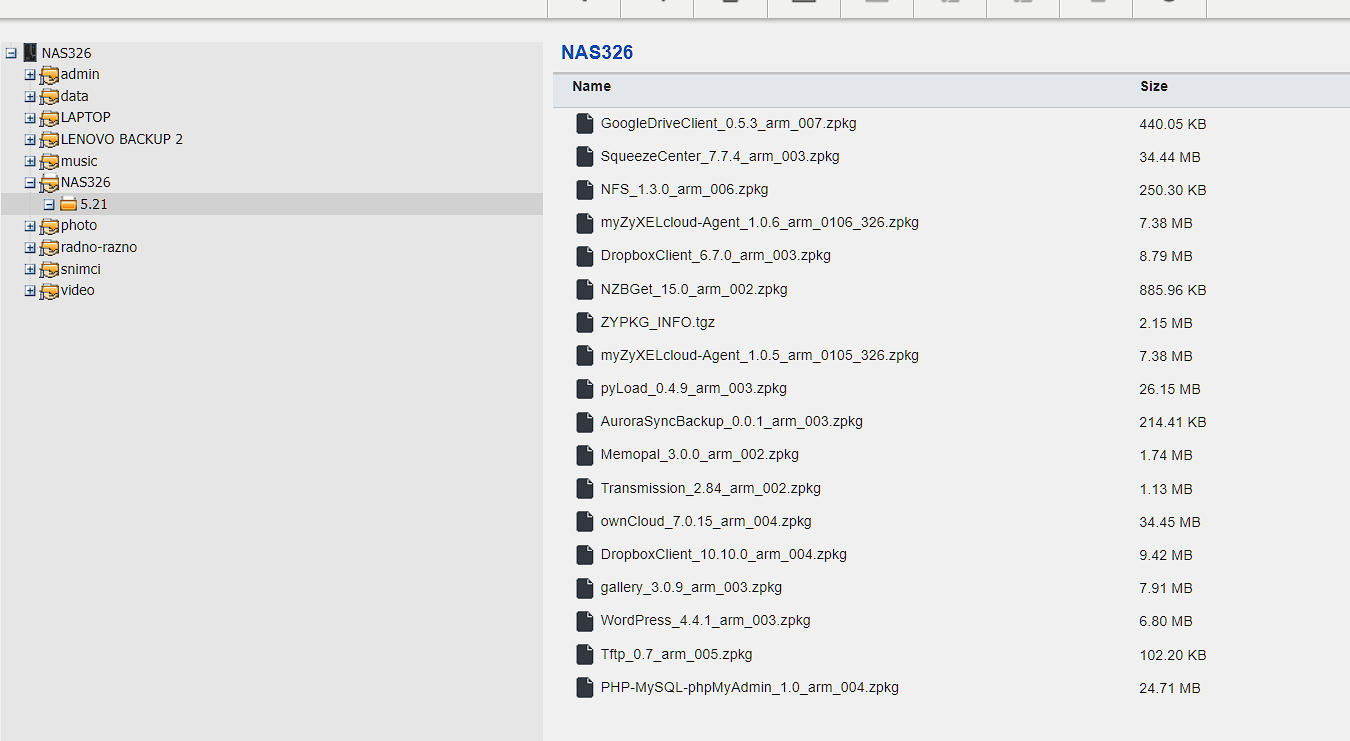Select the PHP-MySQL-phpMyAdmin_1.0_arm_004.zpkg file icon
This screenshot has width=1350, height=741.
585,688
